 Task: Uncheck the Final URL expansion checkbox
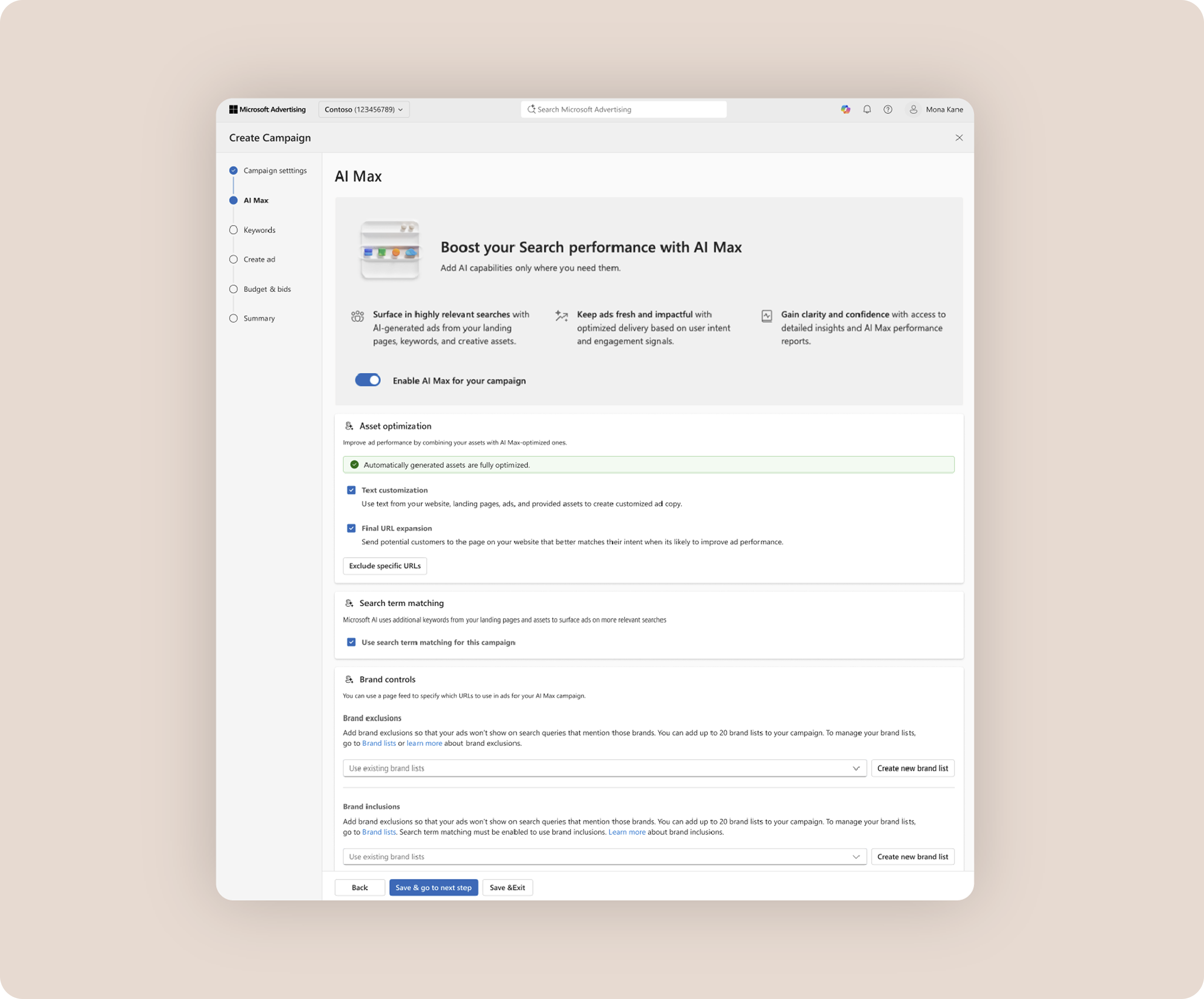(351, 528)
